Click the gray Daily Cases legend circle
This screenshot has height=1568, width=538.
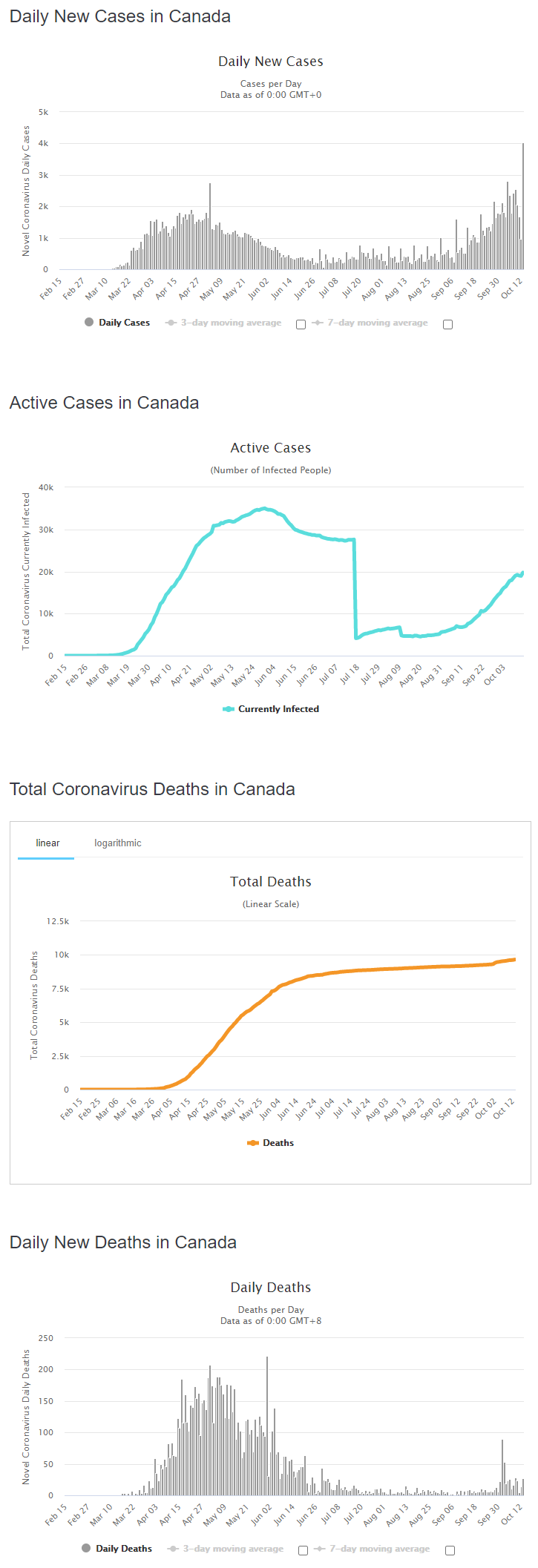(x=89, y=322)
